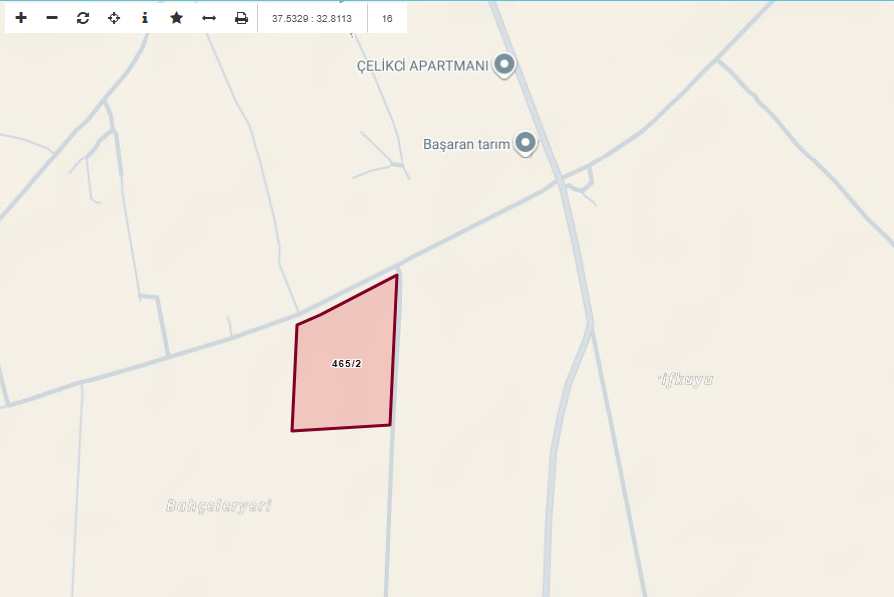894x597 pixels.
Task: Select the ifkuyu locality label
Action: [x=685, y=379]
